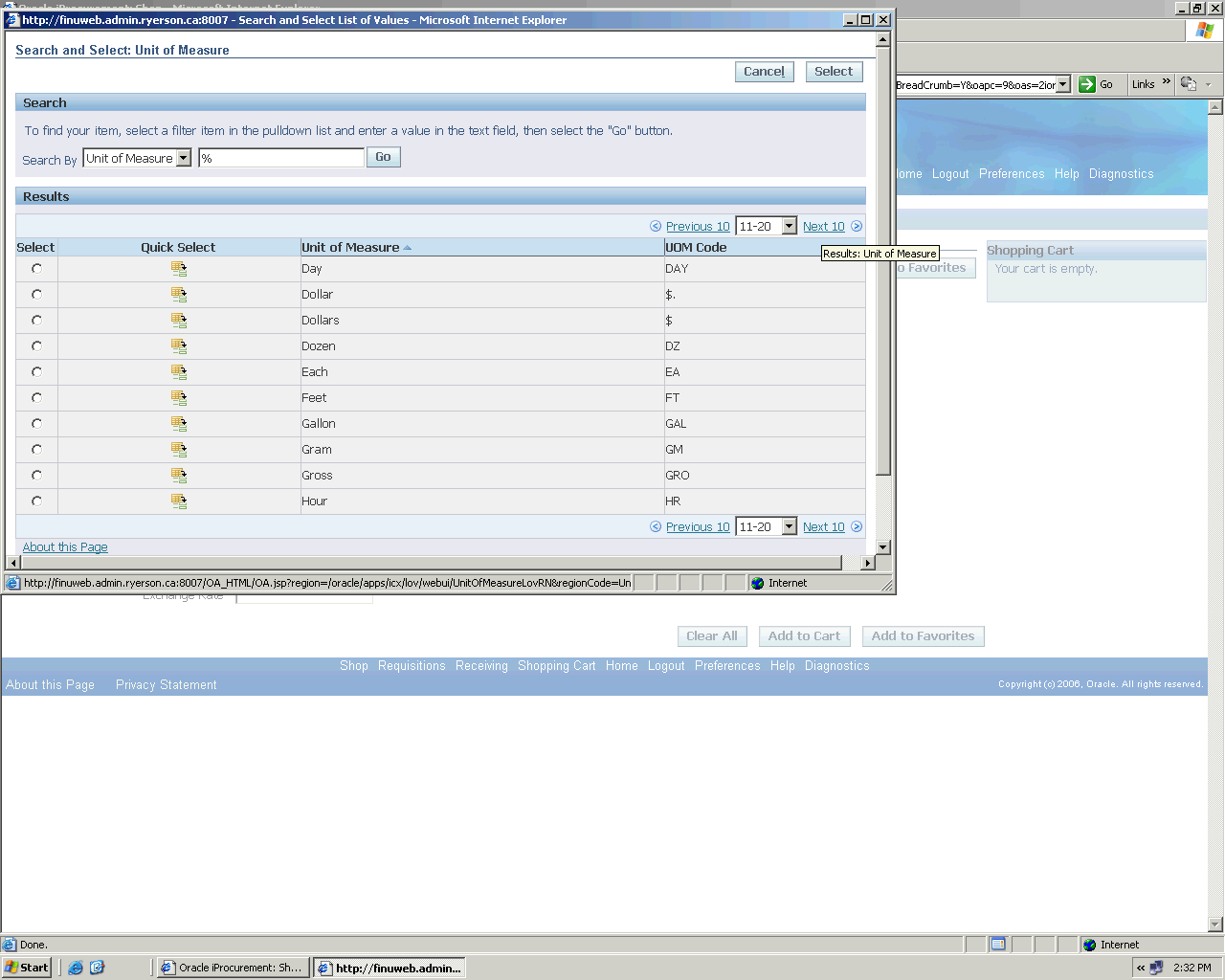Click Quick Select icon for Dozen row
1225x980 pixels.
tap(179, 346)
